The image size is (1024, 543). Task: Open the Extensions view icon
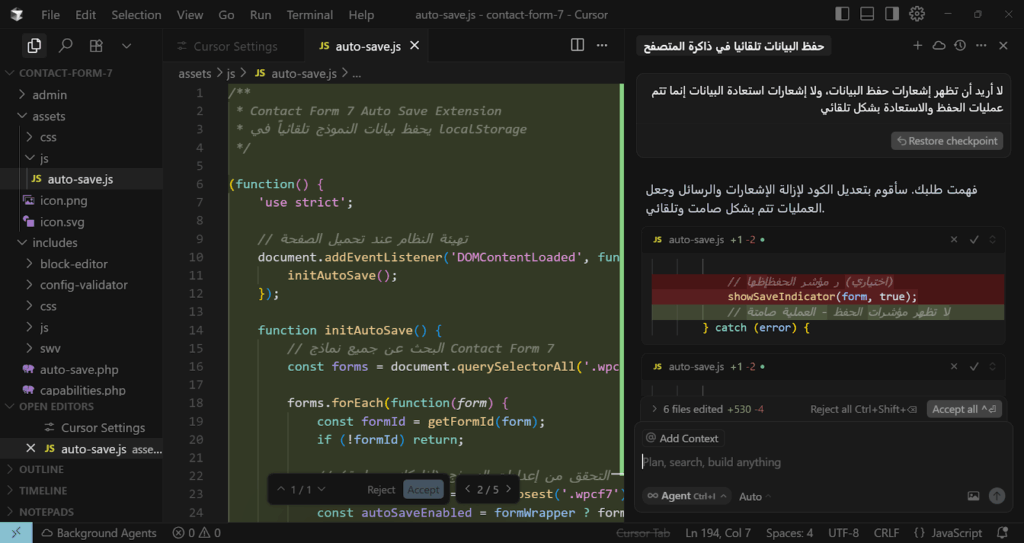96,46
